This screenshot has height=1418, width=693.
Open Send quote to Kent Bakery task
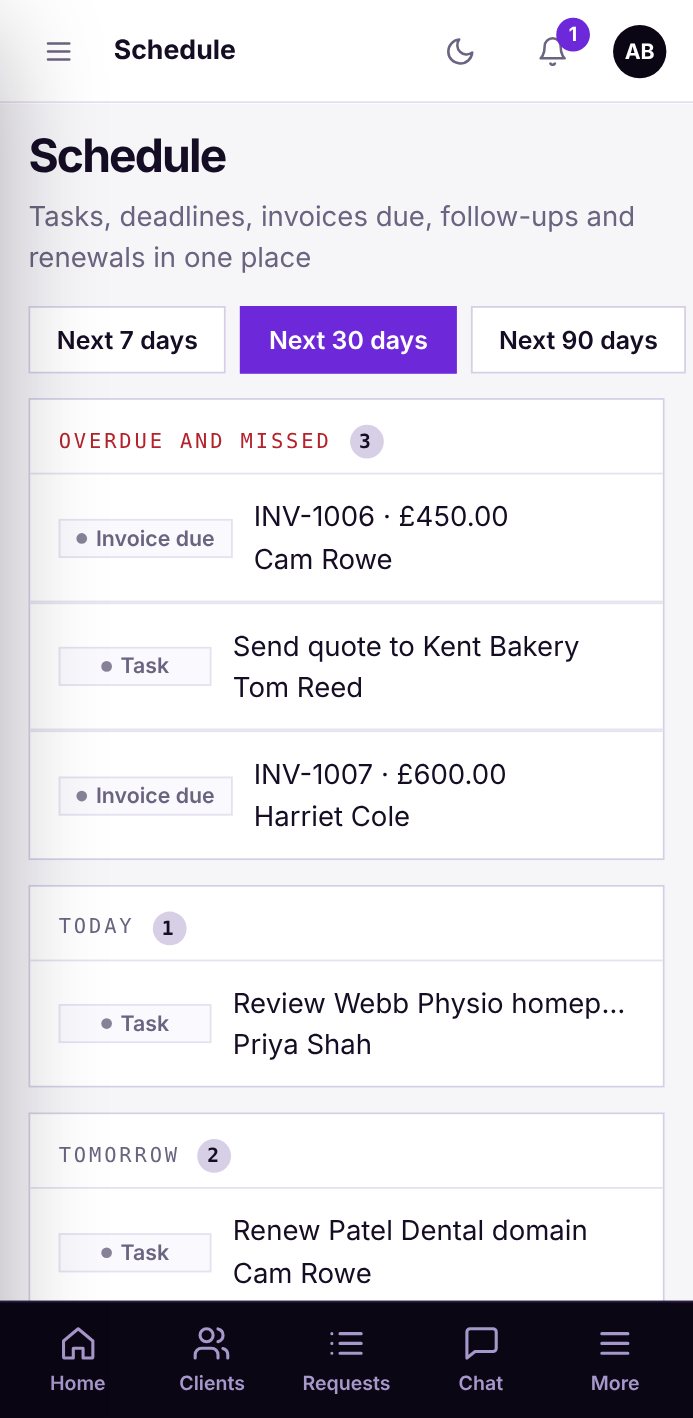[347, 666]
